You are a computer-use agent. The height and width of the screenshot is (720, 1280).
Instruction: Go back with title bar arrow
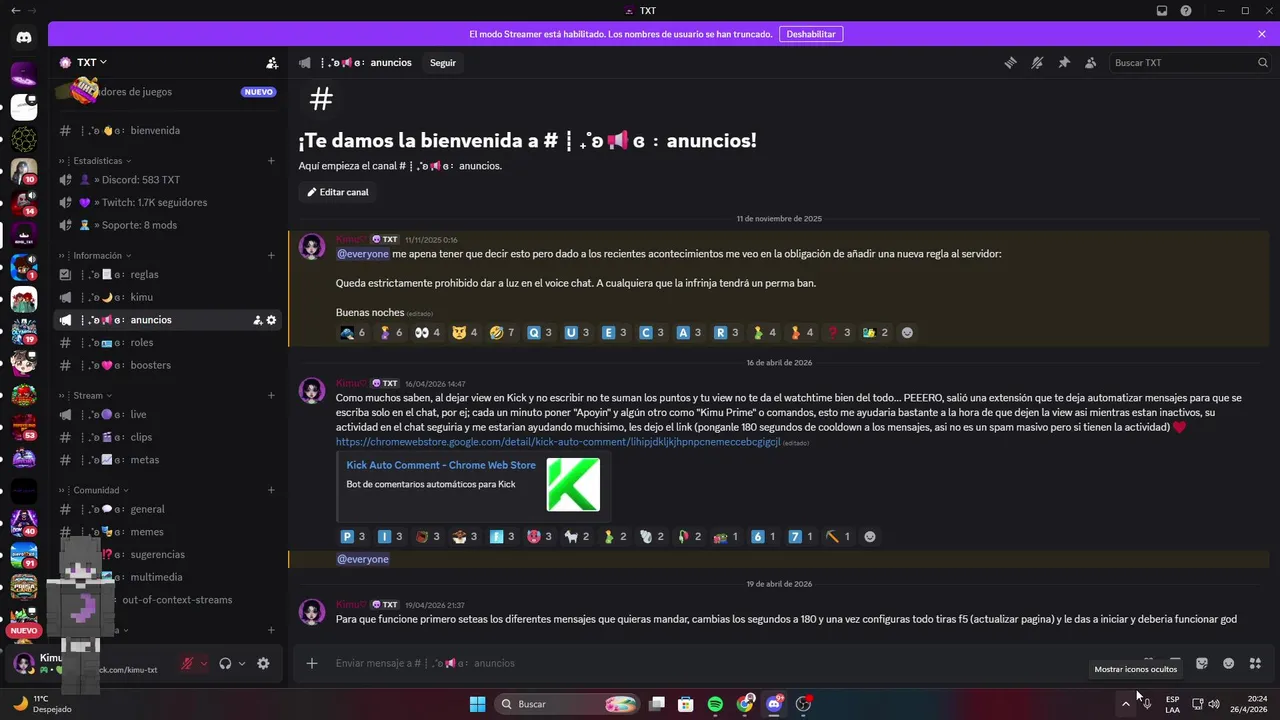point(15,11)
